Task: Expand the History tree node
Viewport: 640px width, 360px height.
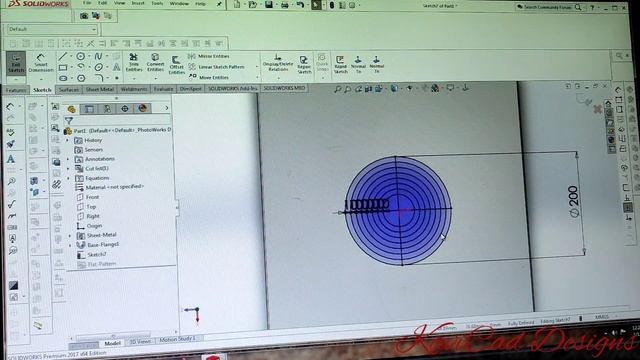Action: pyautogui.click(x=68, y=140)
